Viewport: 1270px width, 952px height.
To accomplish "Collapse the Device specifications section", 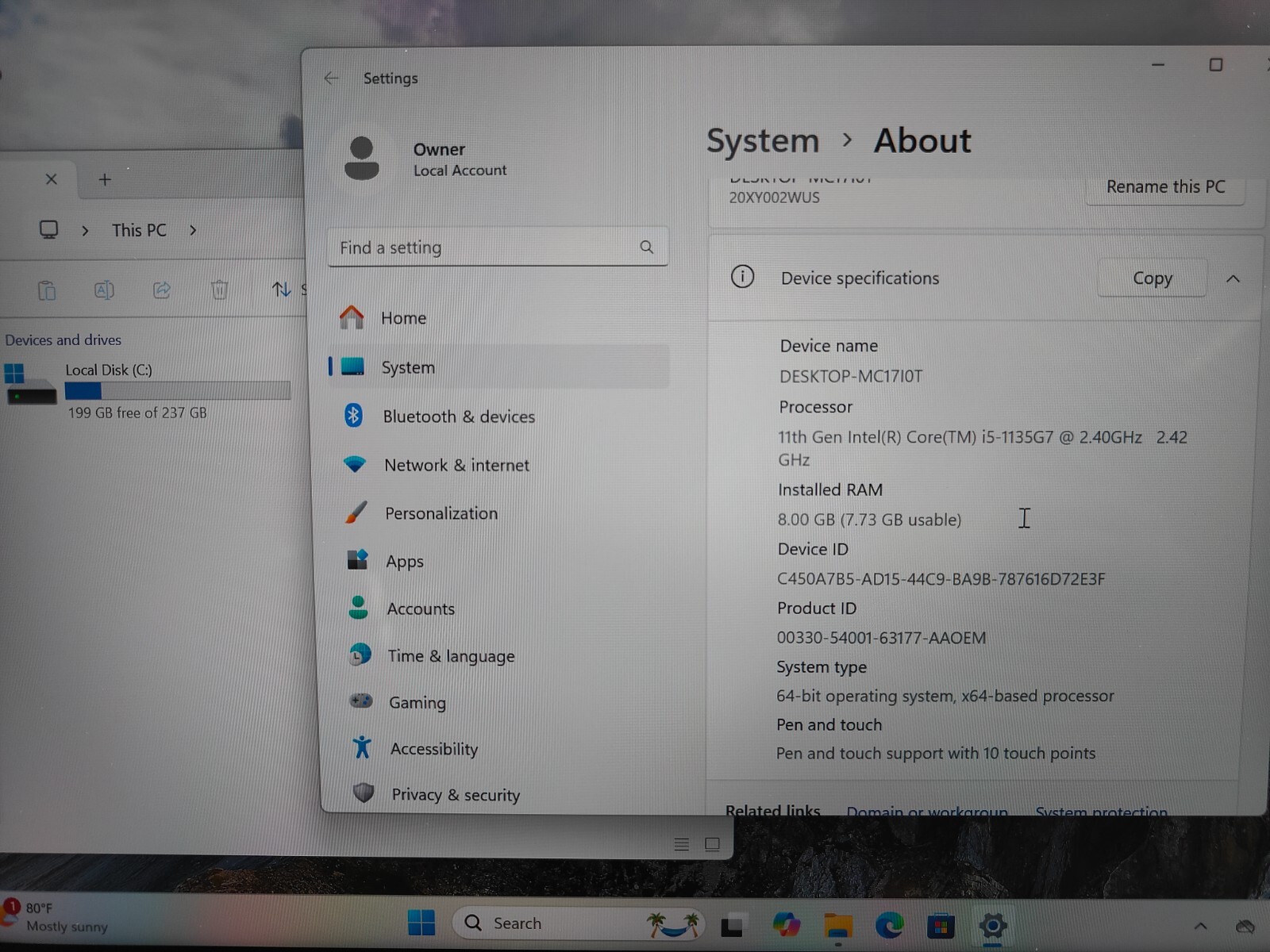I will (x=1233, y=278).
